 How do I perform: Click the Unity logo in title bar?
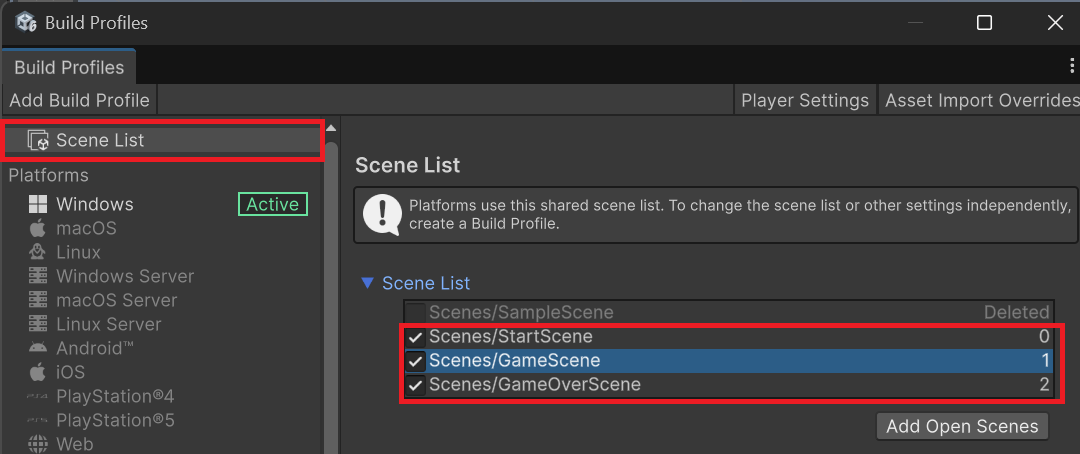tap(25, 22)
